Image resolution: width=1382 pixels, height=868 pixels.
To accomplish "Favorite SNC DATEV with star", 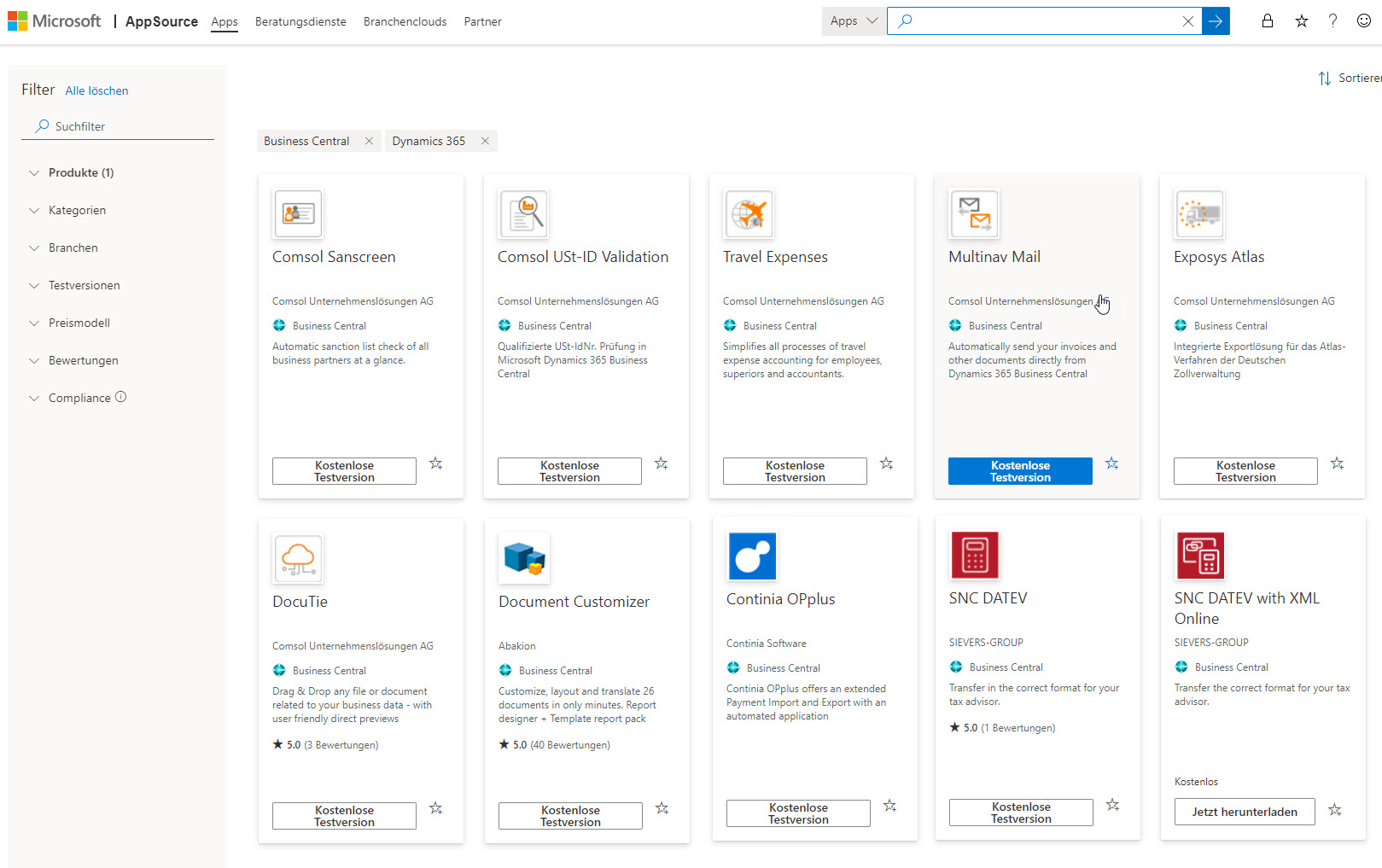I will tap(1113, 805).
